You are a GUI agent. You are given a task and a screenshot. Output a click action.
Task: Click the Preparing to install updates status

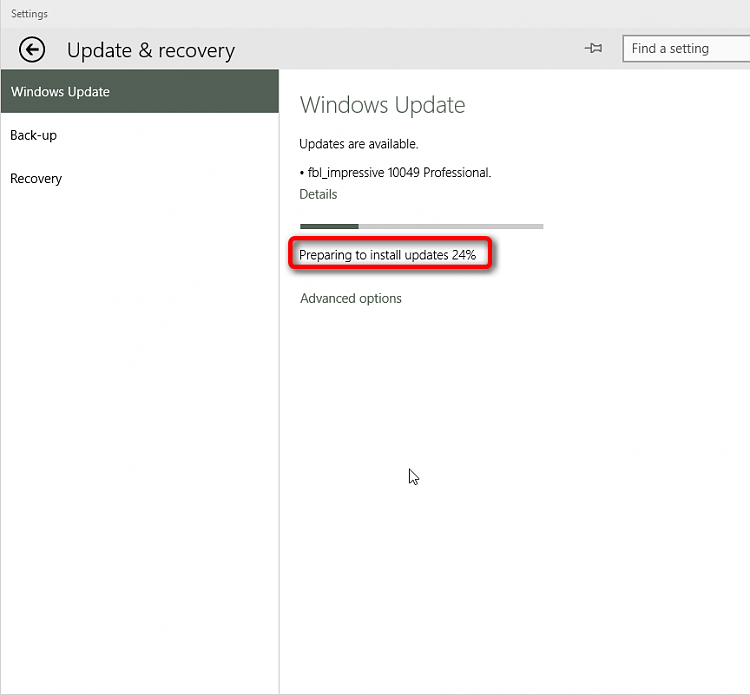tap(387, 255)
